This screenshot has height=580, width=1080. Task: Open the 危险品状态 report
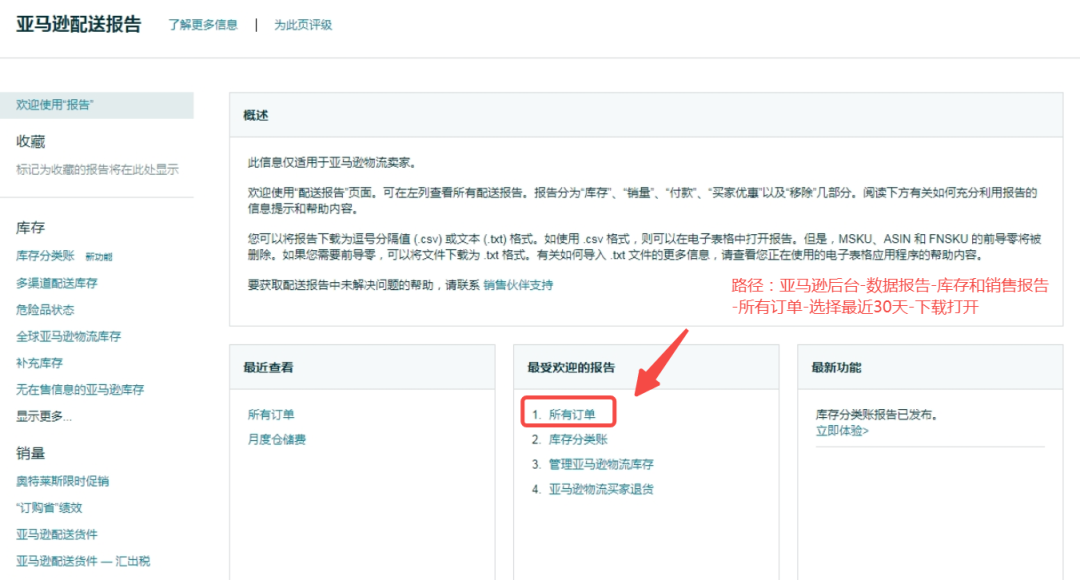(x=45, y=310)
